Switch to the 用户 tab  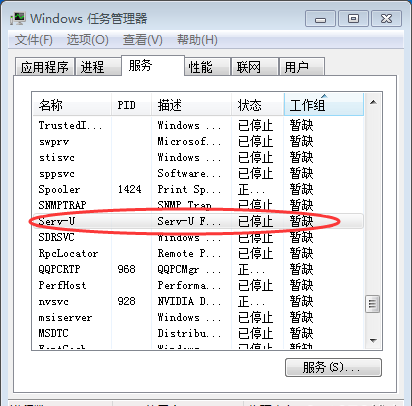pyautogui.click(x=302, y=67)
